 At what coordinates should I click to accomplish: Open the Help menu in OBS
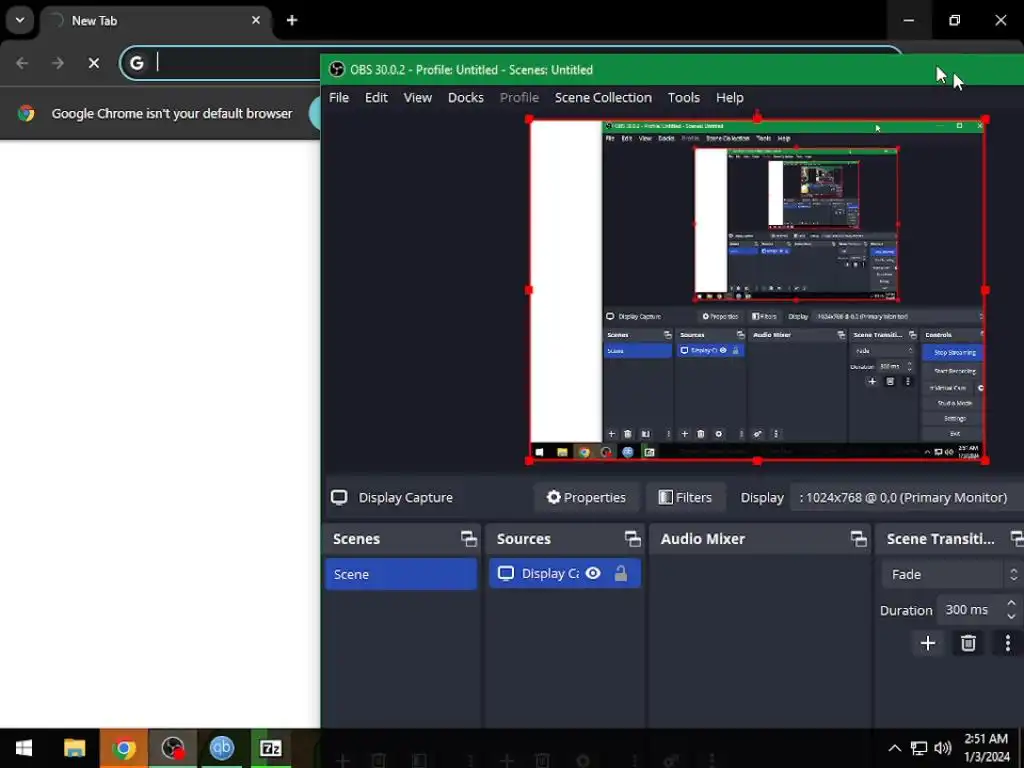(729, 97)
